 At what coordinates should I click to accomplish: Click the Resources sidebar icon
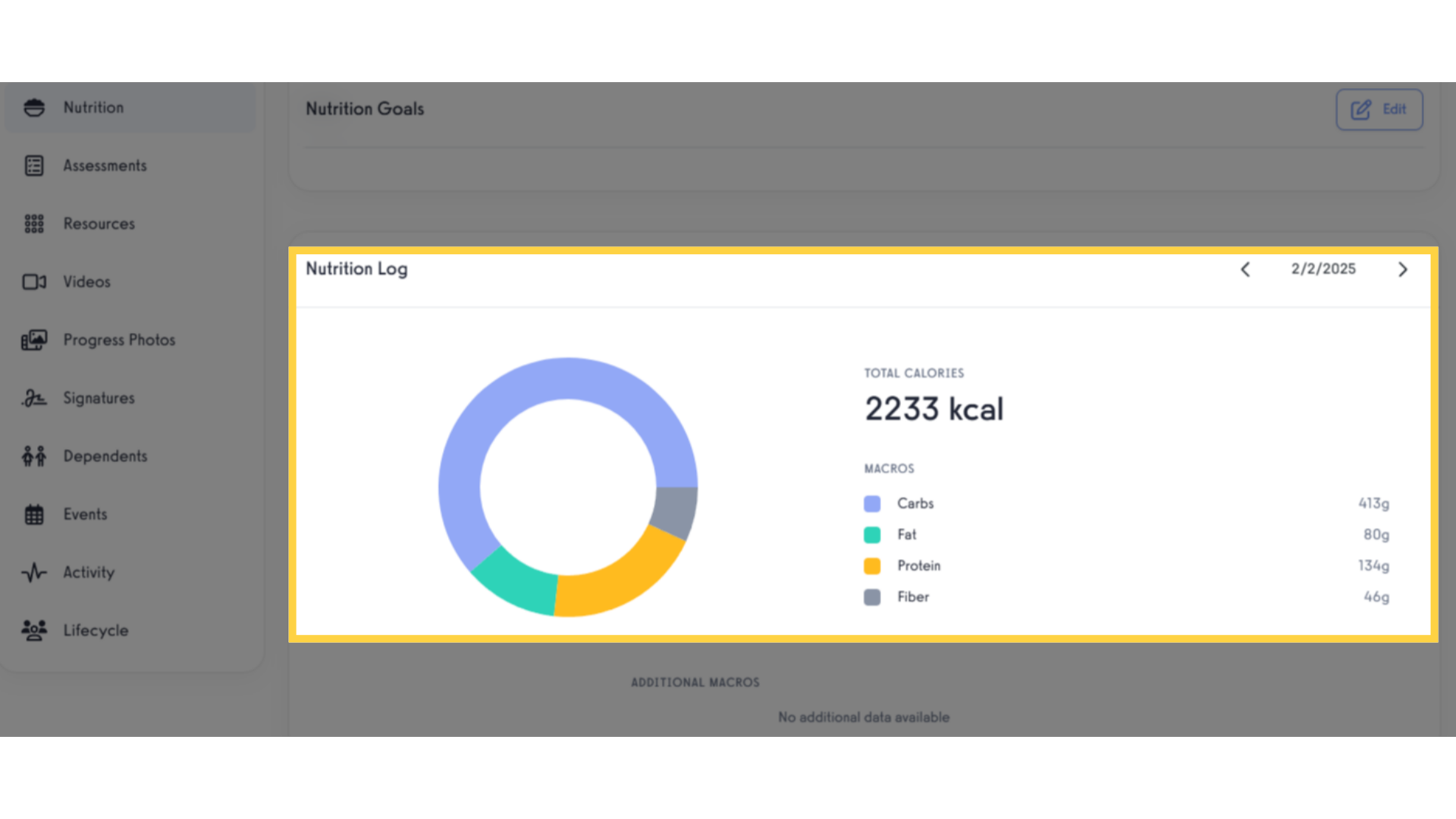(34, 223)
